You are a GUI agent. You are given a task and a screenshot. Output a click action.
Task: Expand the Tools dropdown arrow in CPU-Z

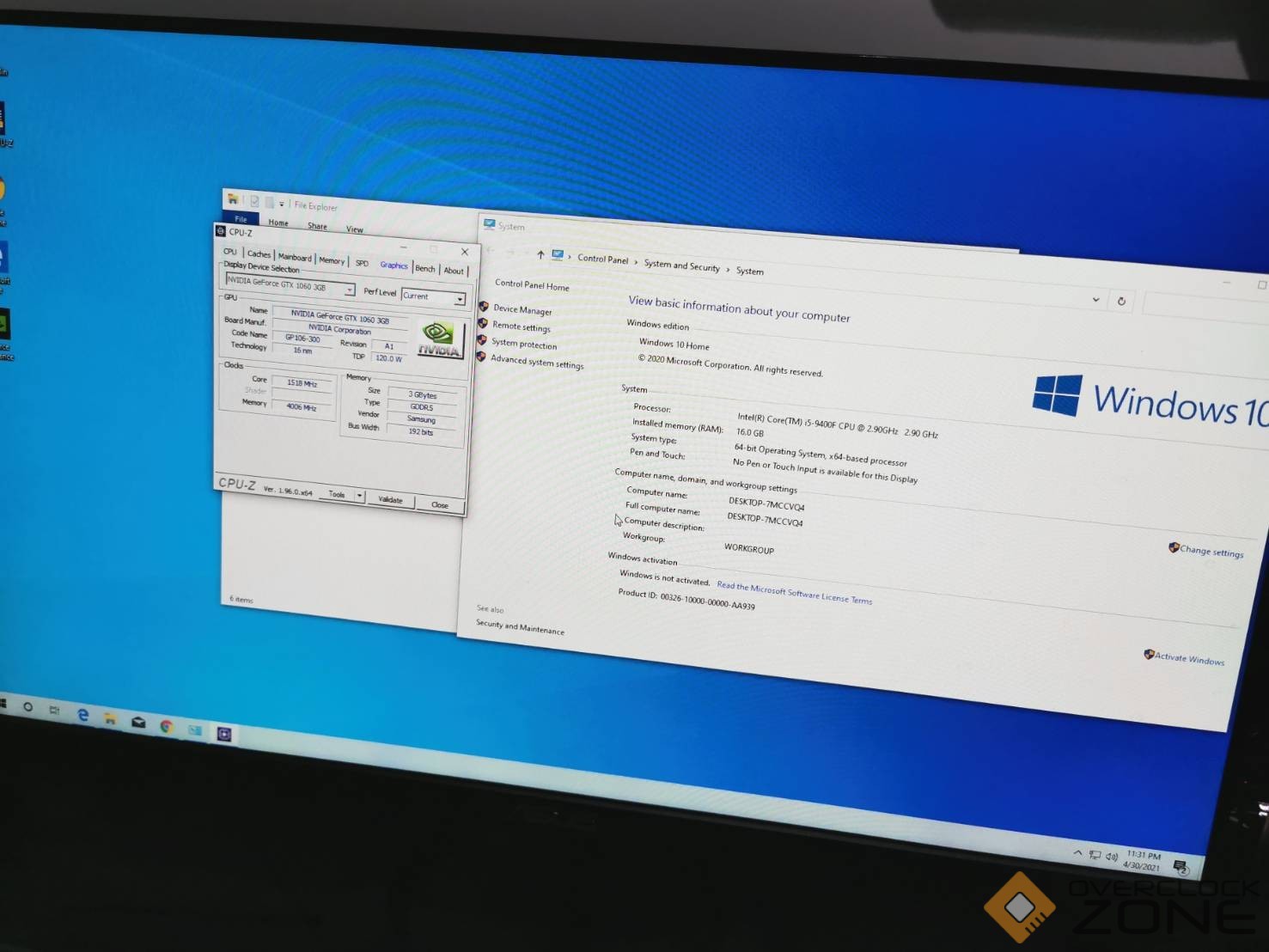click(360, 497)
